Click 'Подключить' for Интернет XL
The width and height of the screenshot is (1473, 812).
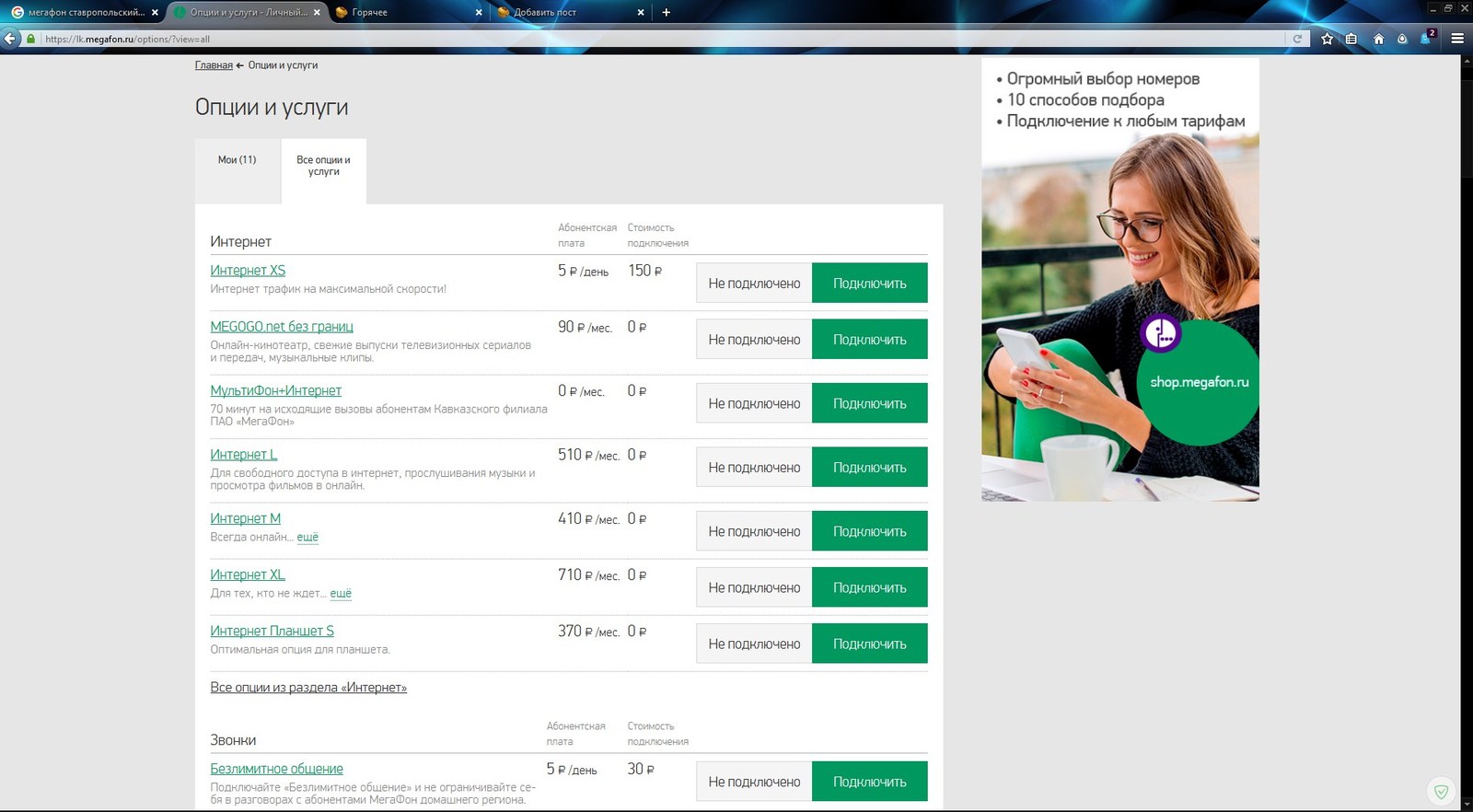(x=869, y=587)
